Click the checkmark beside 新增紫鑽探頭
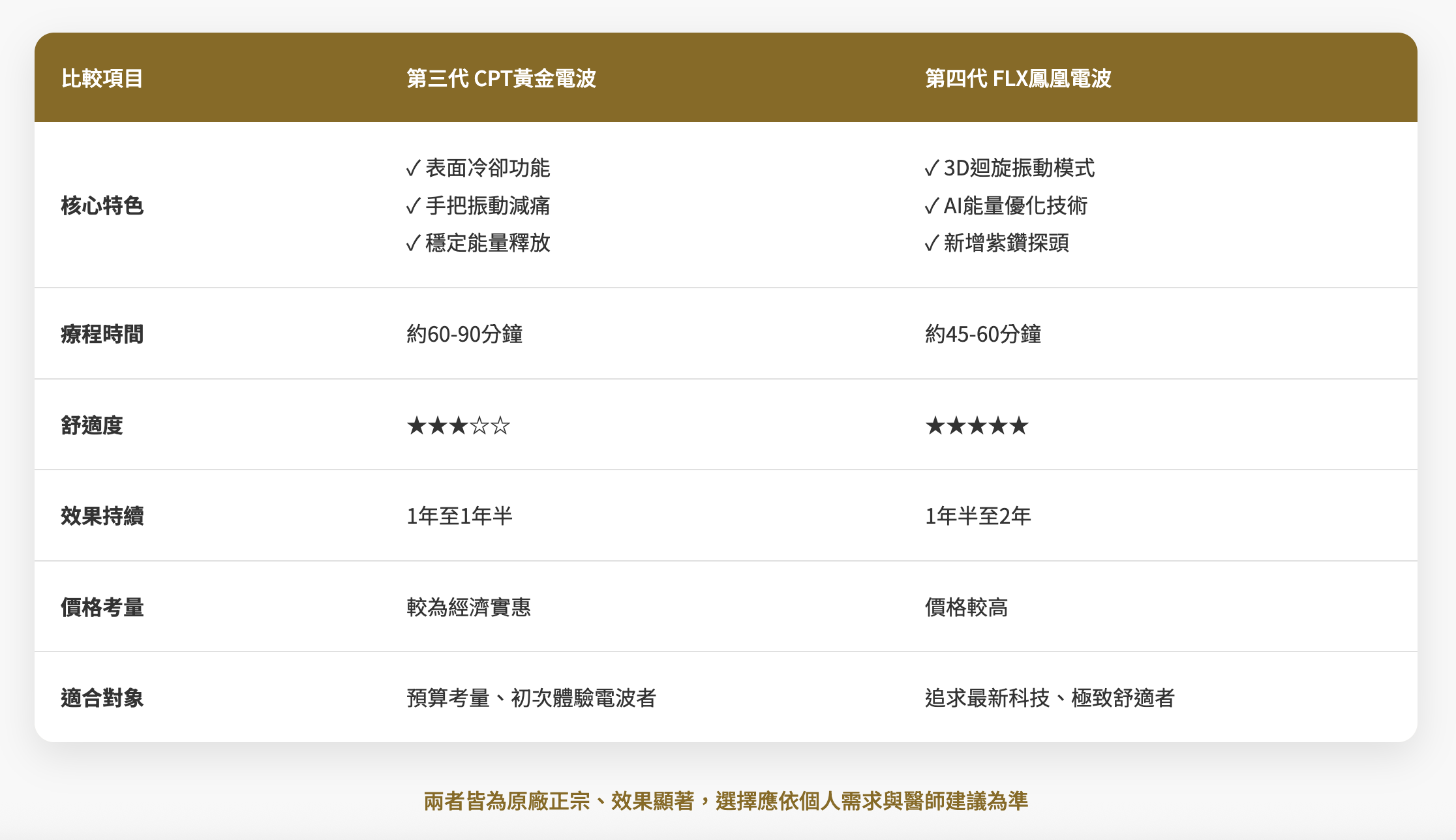This screenshot has width=1456, height=840. click(x=932, y=244)
